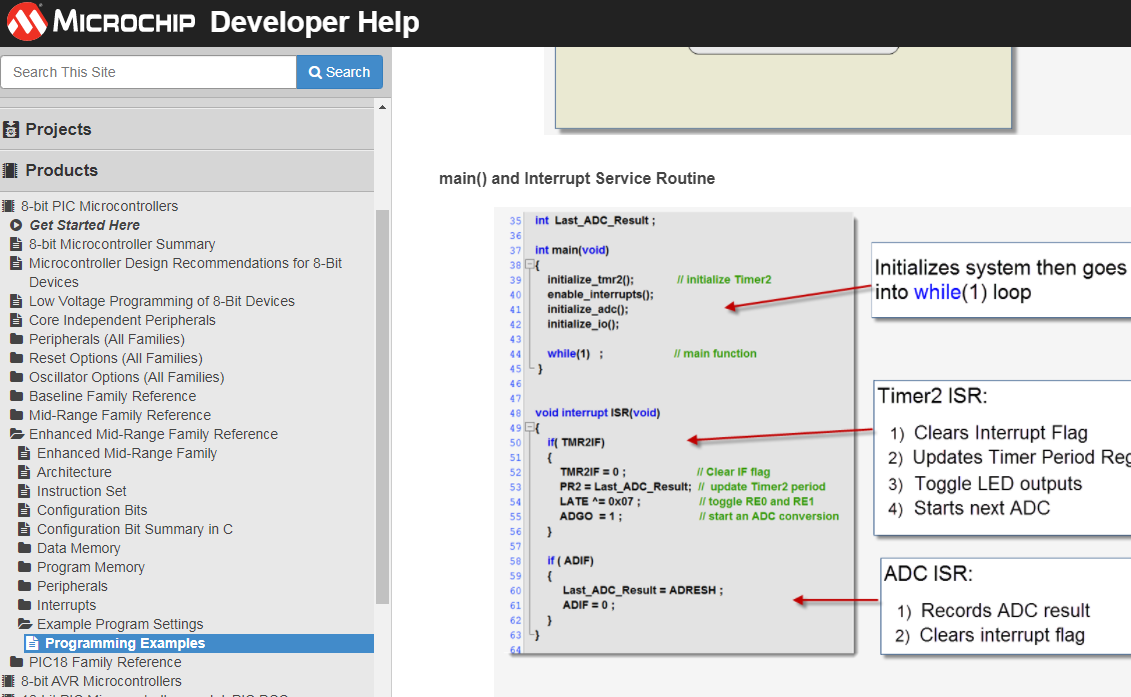Collapse Example Program Settings folder icon
This screenshot has height=697, width=1131.
(x=25, y=623)
